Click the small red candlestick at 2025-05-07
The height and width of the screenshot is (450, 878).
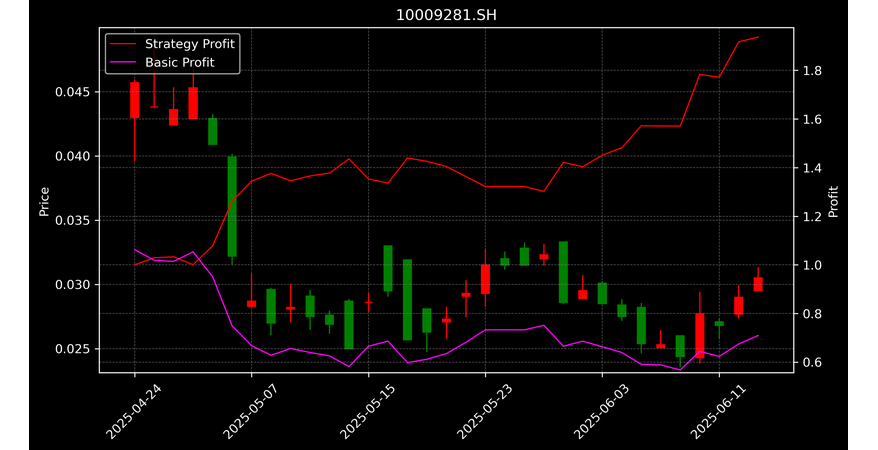point(251,304)
